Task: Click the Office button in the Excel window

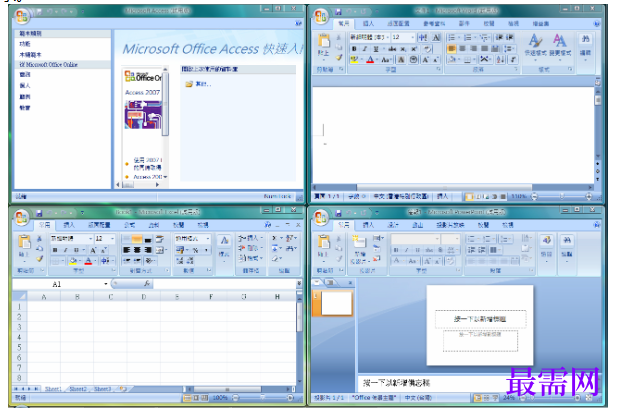Action: point(21,218)
